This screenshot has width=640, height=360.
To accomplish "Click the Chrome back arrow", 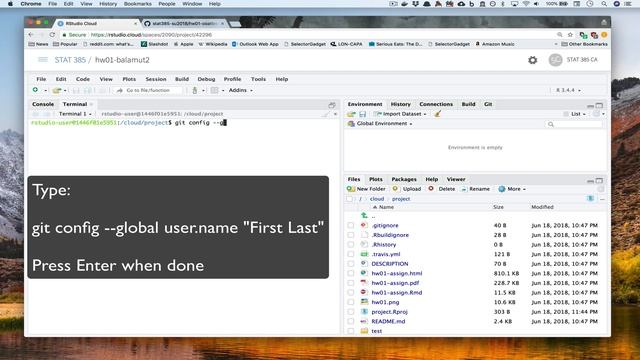I will pos(31,35).
